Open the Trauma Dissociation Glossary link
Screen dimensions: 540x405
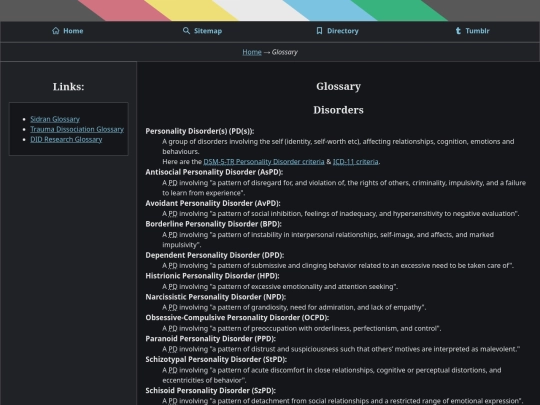77,129
